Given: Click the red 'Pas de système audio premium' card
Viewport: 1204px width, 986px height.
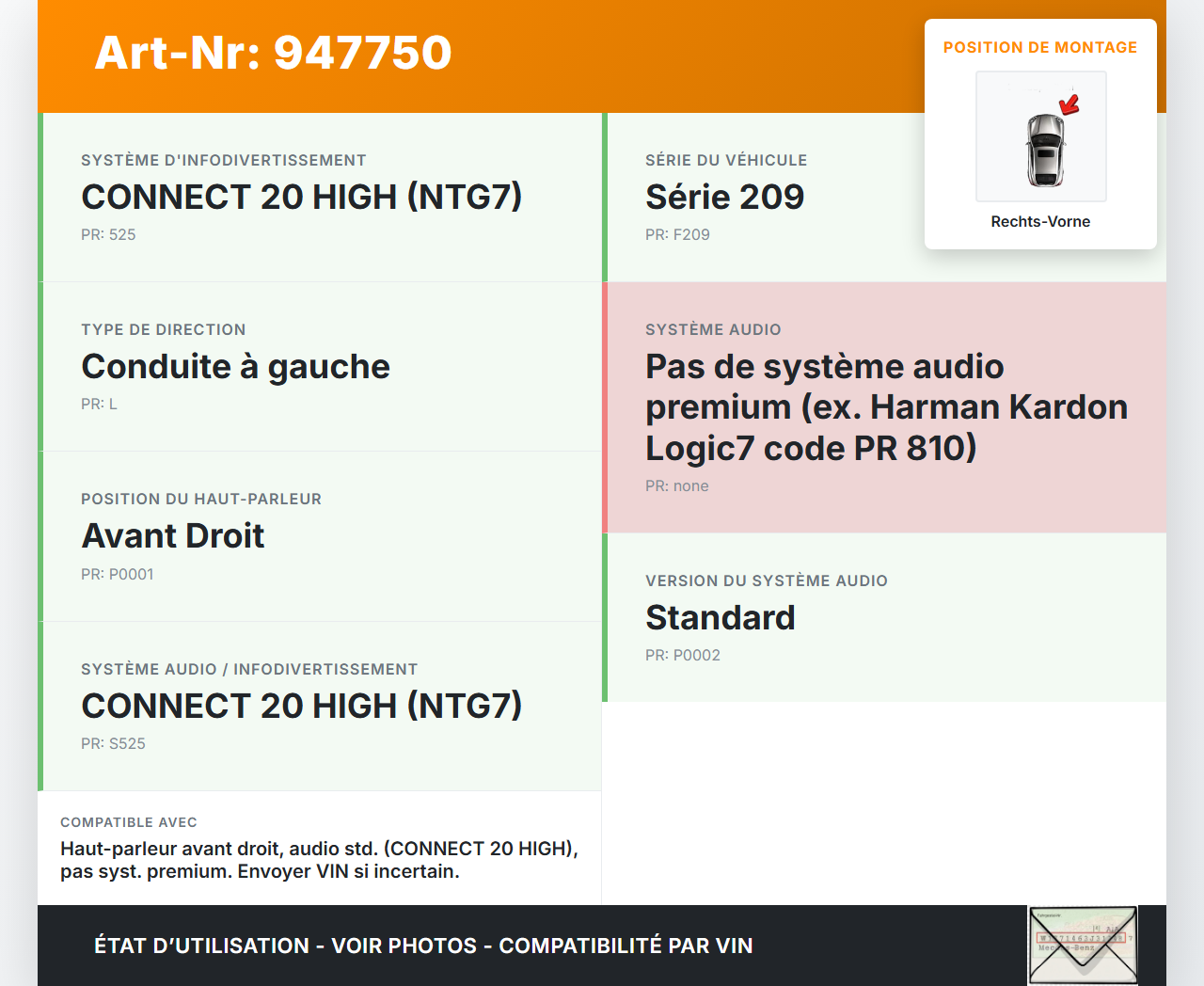Looking at the screenshot, I should click(886, 407).
